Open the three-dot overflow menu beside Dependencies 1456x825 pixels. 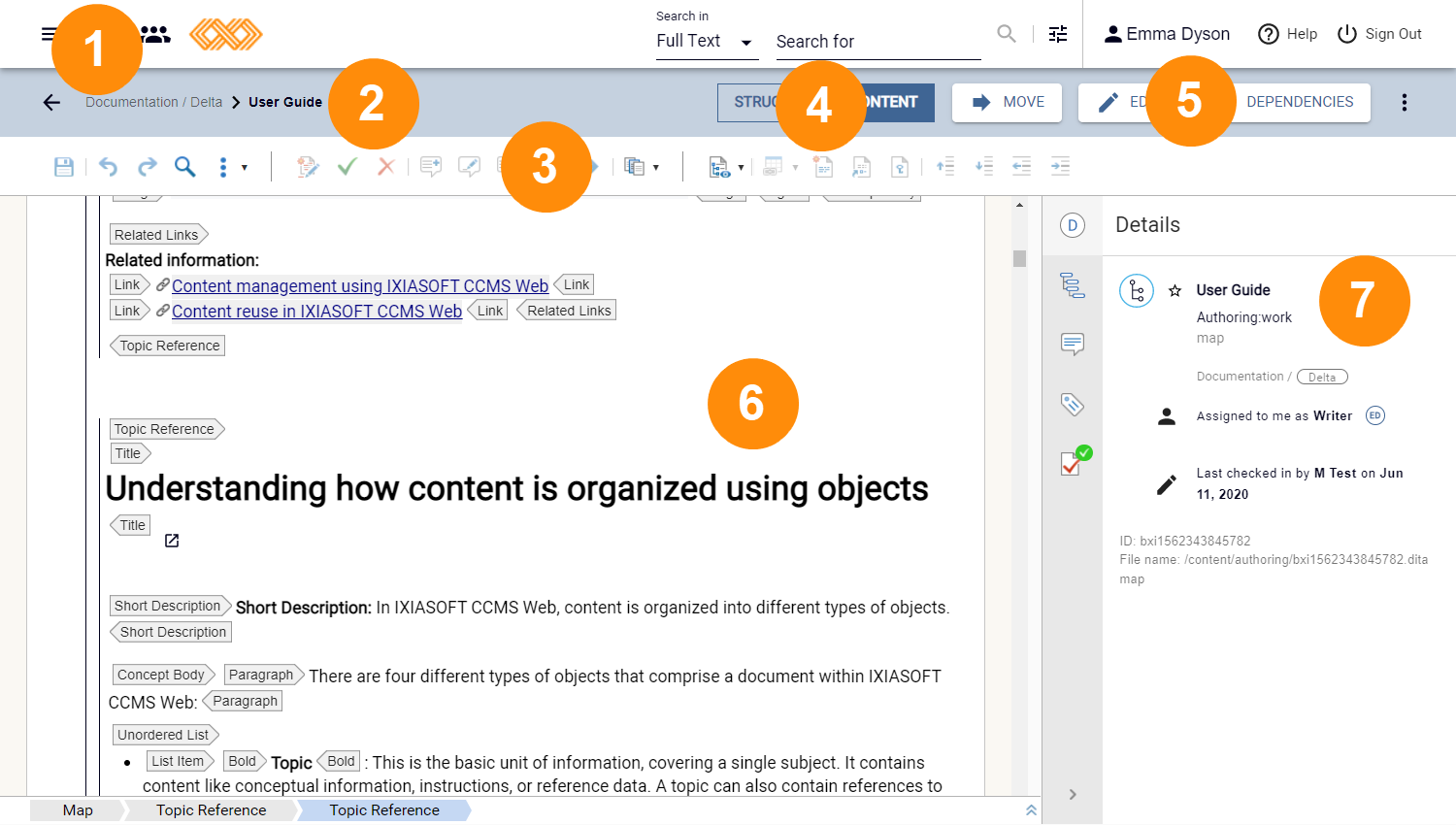pyautogui.click(x=1404, y=102)
